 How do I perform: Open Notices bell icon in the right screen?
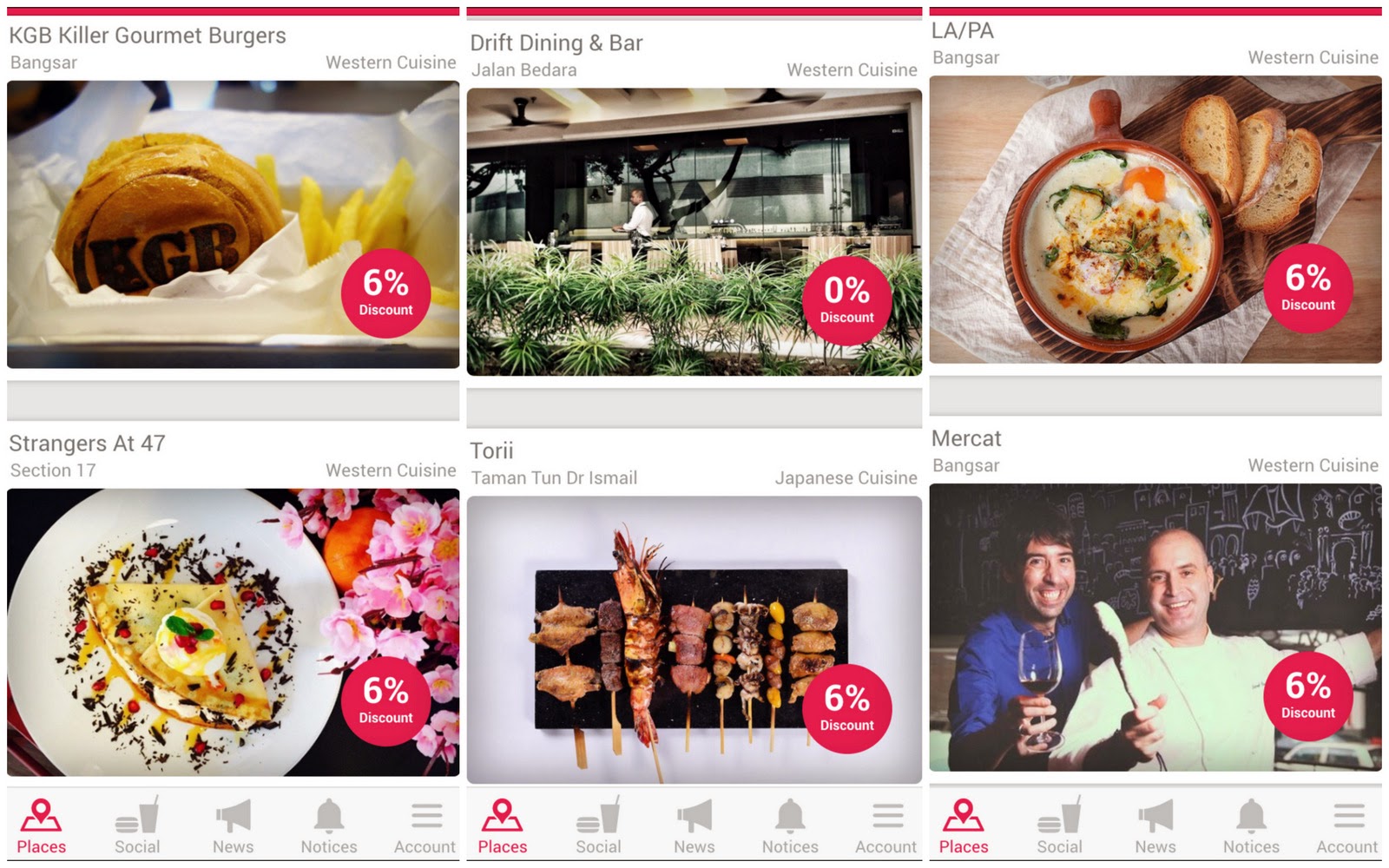pos(1251,816)
